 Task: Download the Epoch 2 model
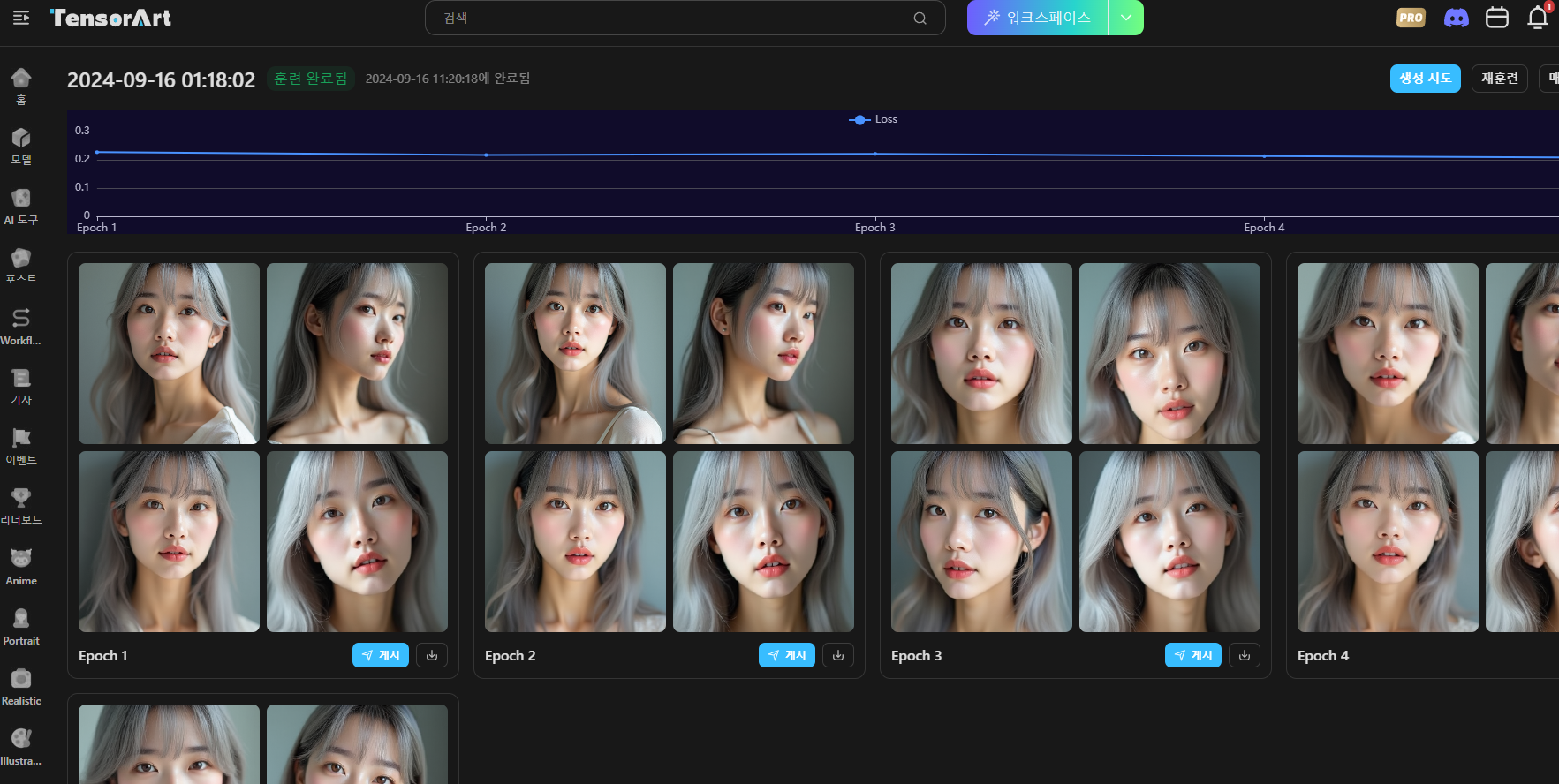click(x=838, y=655)
